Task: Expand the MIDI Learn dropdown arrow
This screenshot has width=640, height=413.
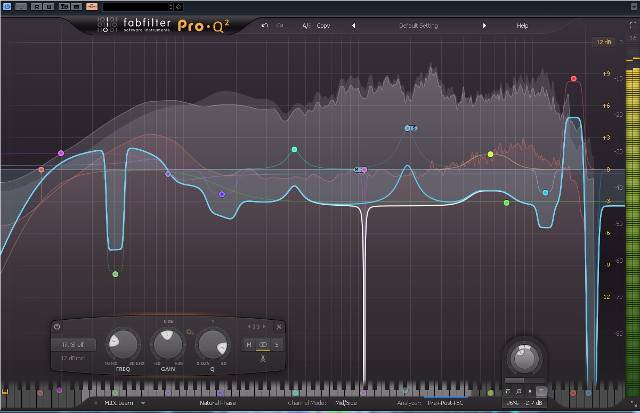Action: 143,403
